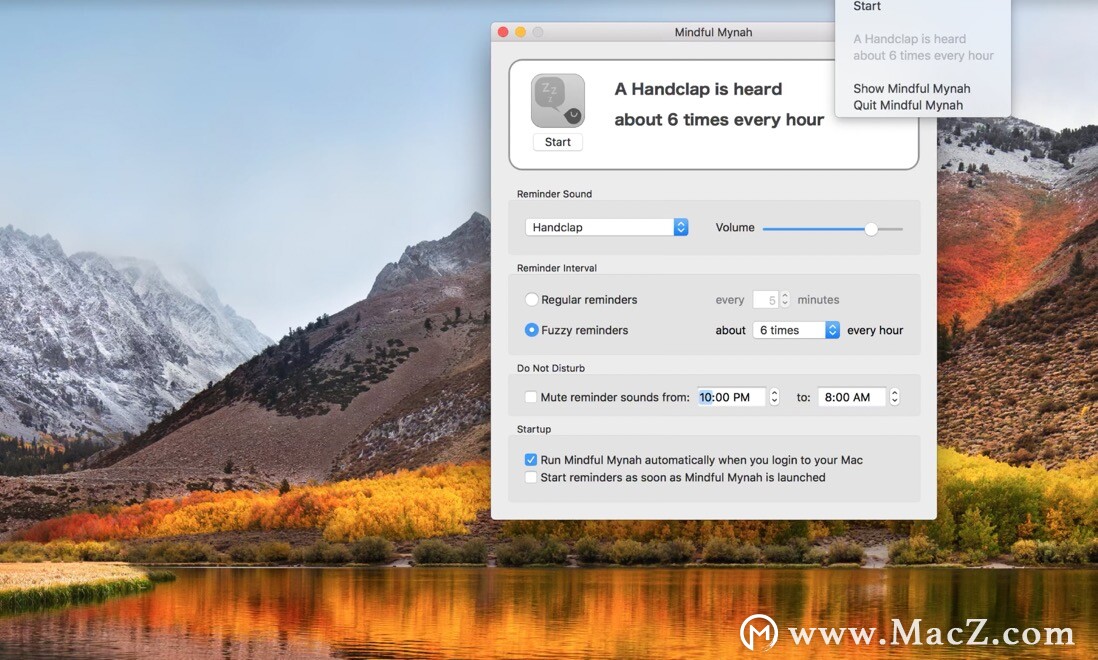
Task: Click the 10:00 PM mute start time field
Action: point(731,397)
